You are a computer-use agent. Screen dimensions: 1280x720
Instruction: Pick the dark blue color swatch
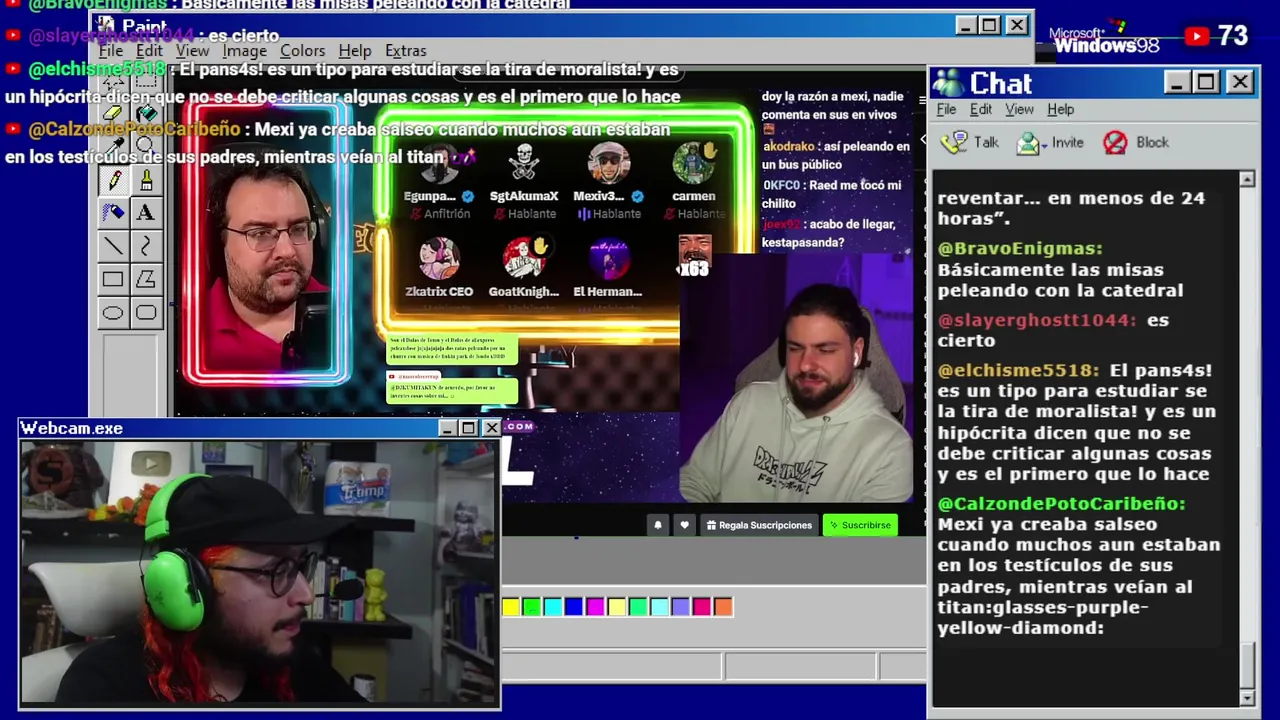pyautogui.click(x=574, y=607)
